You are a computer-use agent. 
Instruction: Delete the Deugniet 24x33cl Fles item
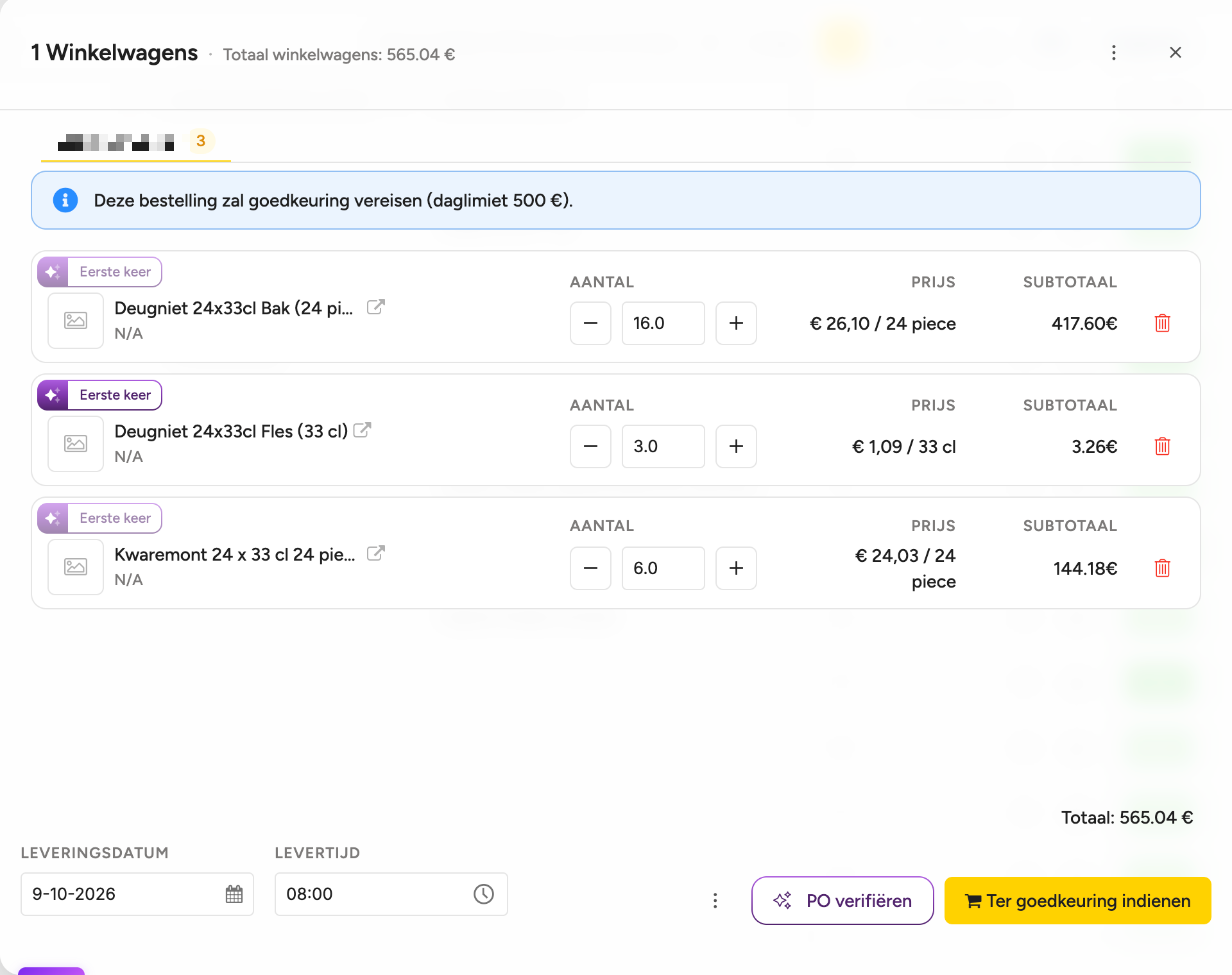point(1162,446)
